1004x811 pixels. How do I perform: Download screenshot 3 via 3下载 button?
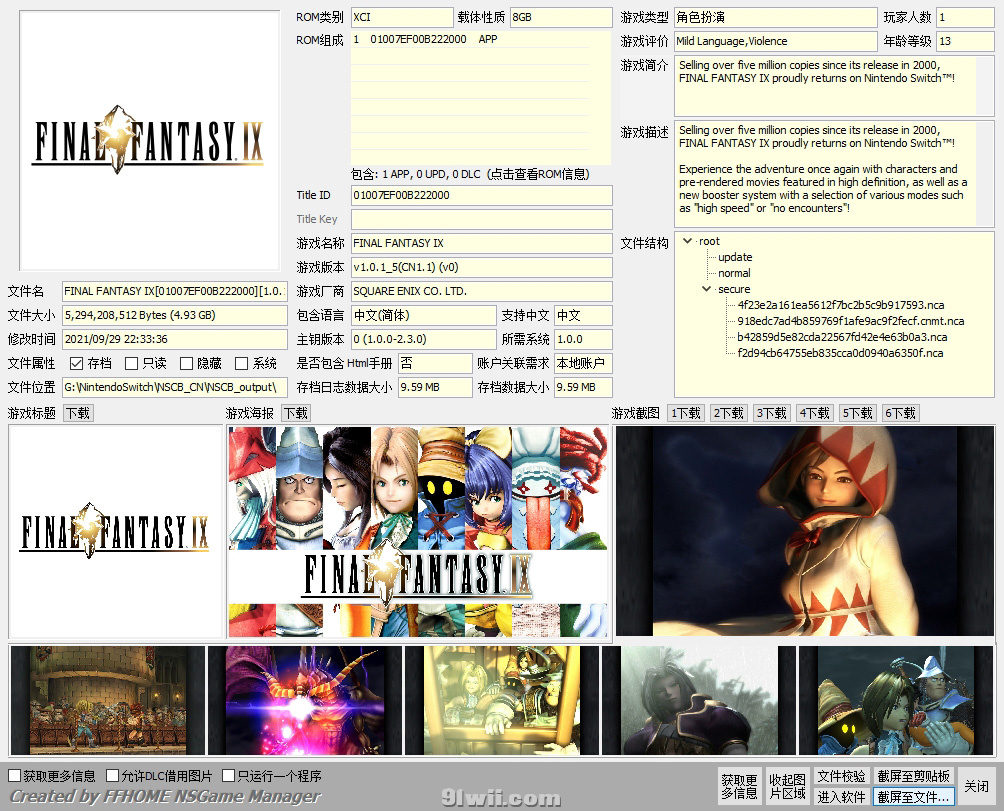coord(771,413)
